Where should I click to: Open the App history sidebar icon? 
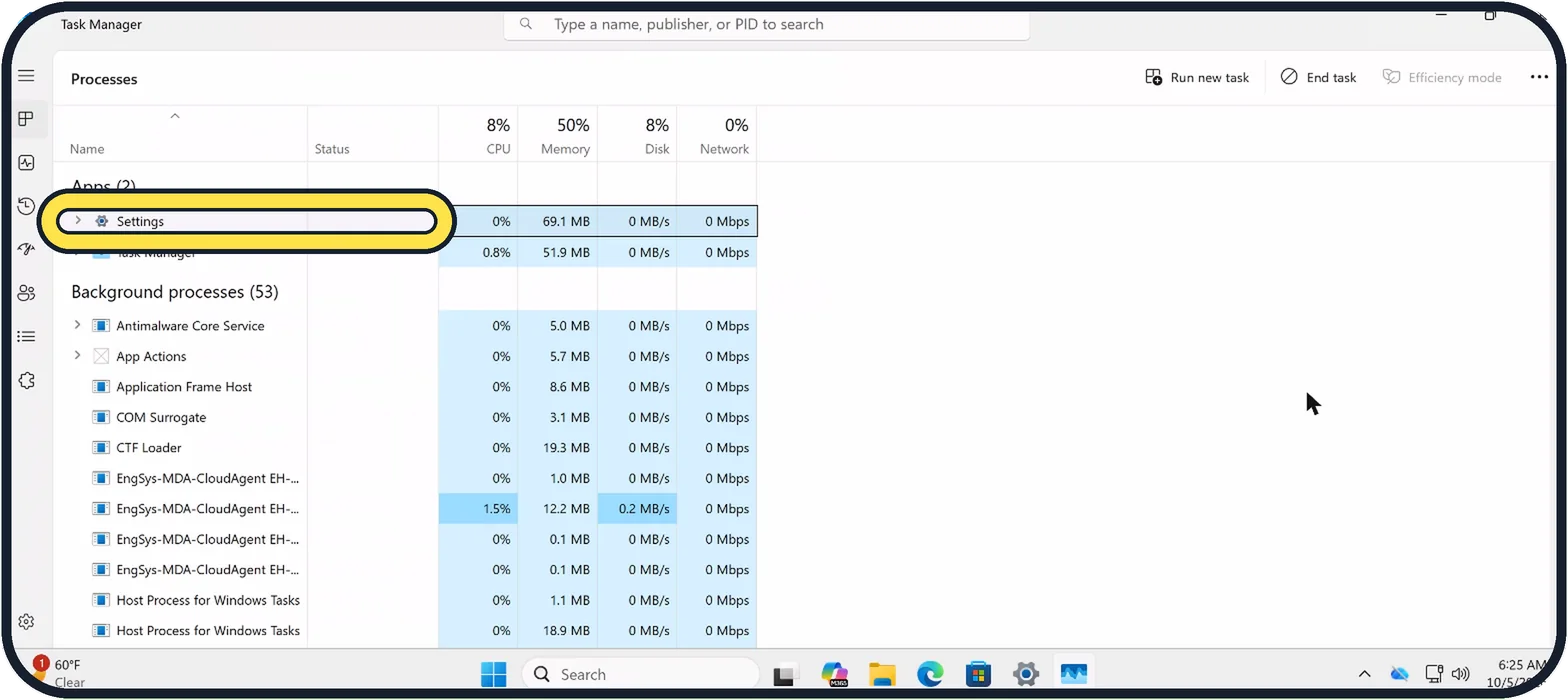(26, 206)
